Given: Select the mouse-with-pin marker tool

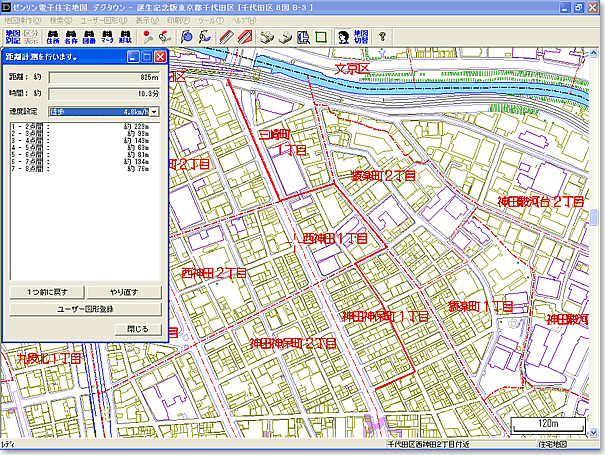Looking at the screenshot, I should point(165,37).
